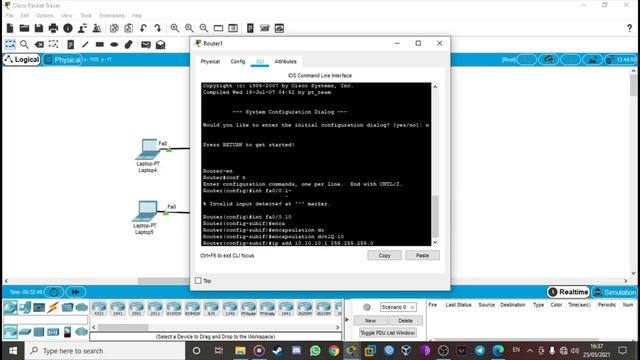Open the Options menu
The height and width of the screenshot is (360, 640).
tap(44, 16)
